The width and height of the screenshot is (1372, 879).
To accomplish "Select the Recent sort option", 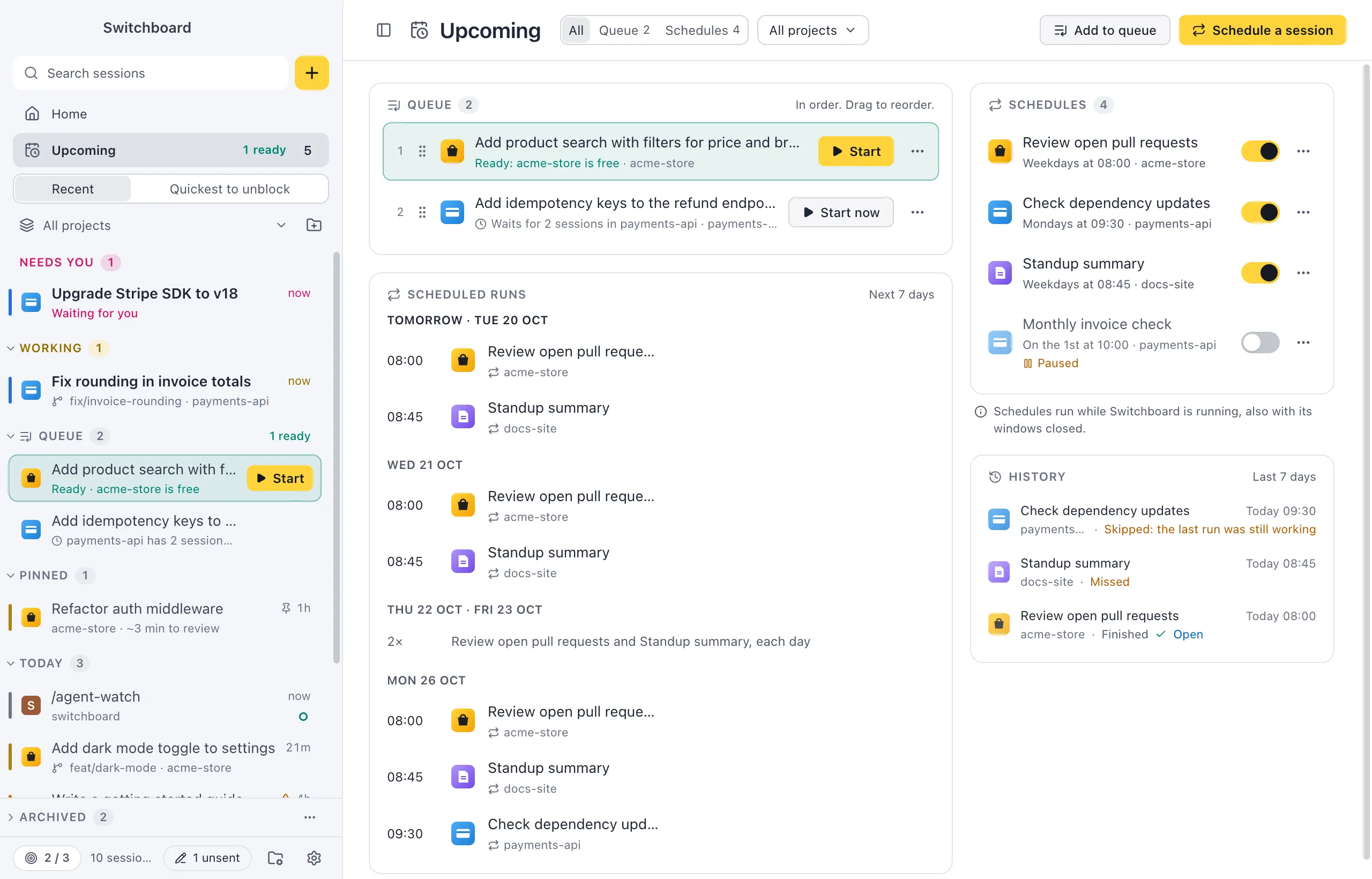I will [x=72, y=189].
